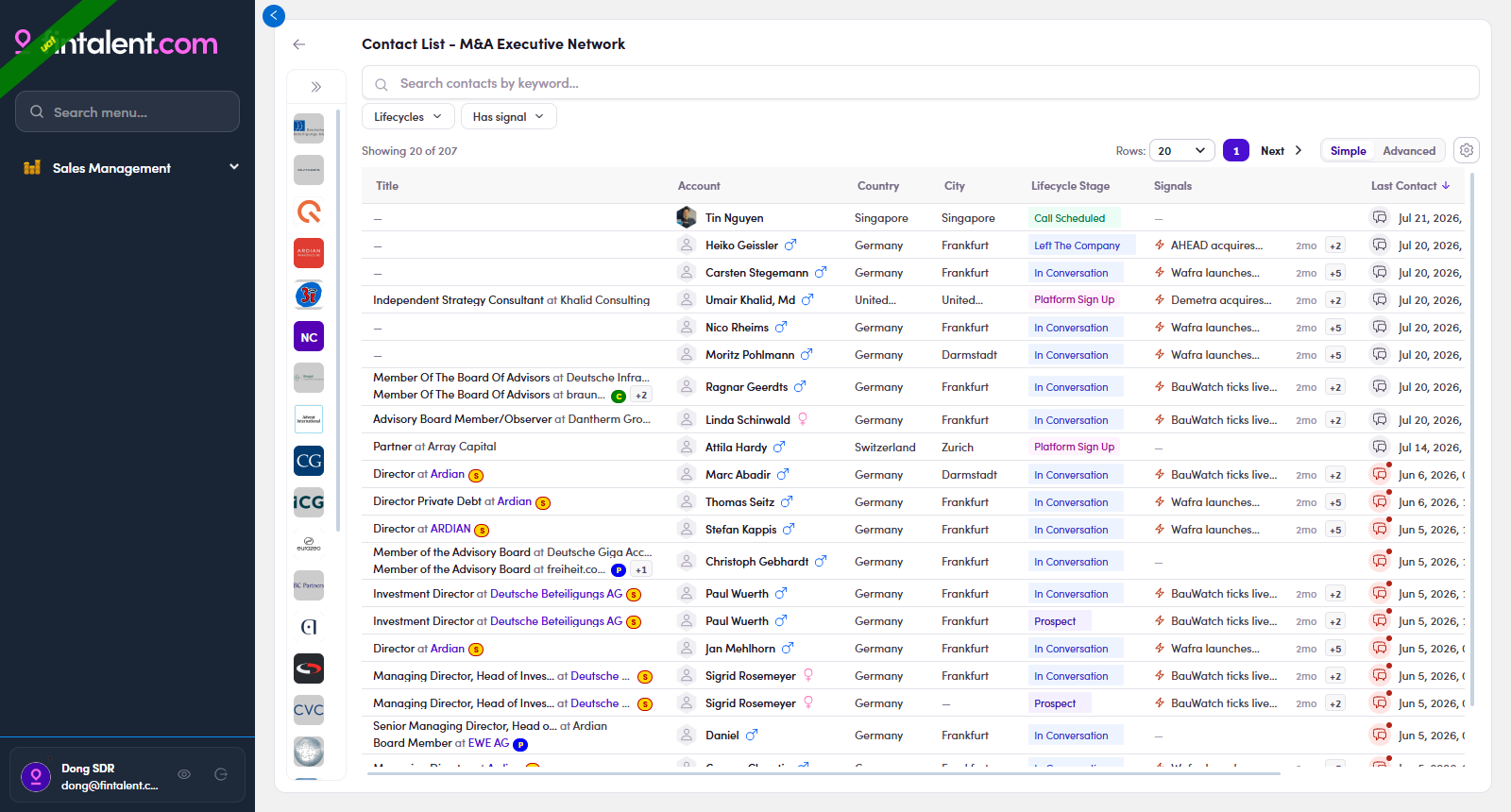The height and width of the screenshot is (812, 1511).
Task: Change rows per page from 20
Action: click(x=1182, y=151)
